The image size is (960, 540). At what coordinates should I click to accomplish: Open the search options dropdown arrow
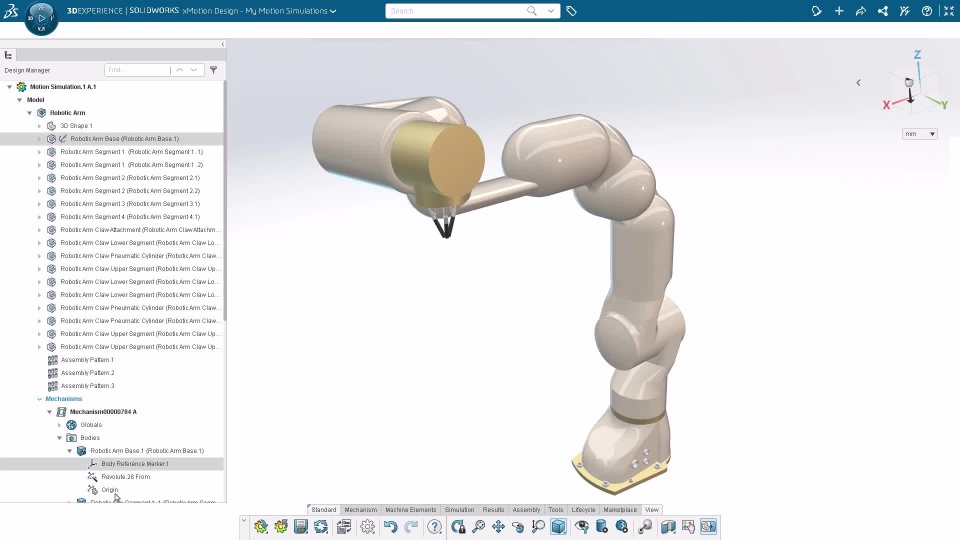pos(551,11)
